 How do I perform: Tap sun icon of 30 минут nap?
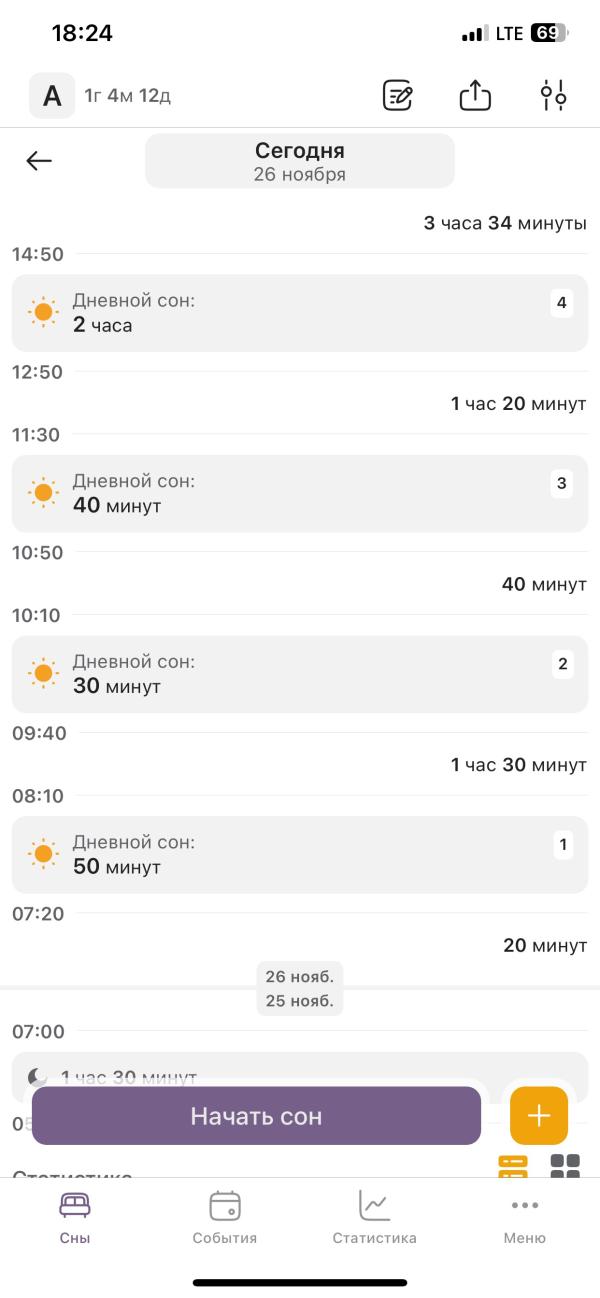click(43, 674)
